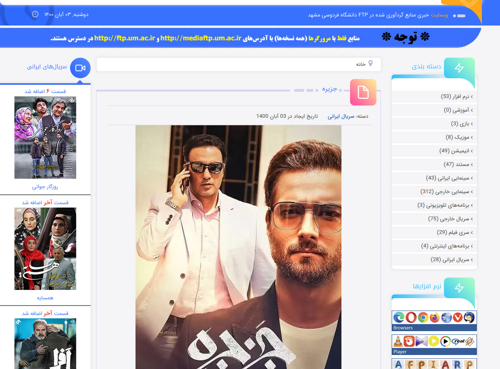Open the همسایه poster thumbnail

click(x=45, y=249)
